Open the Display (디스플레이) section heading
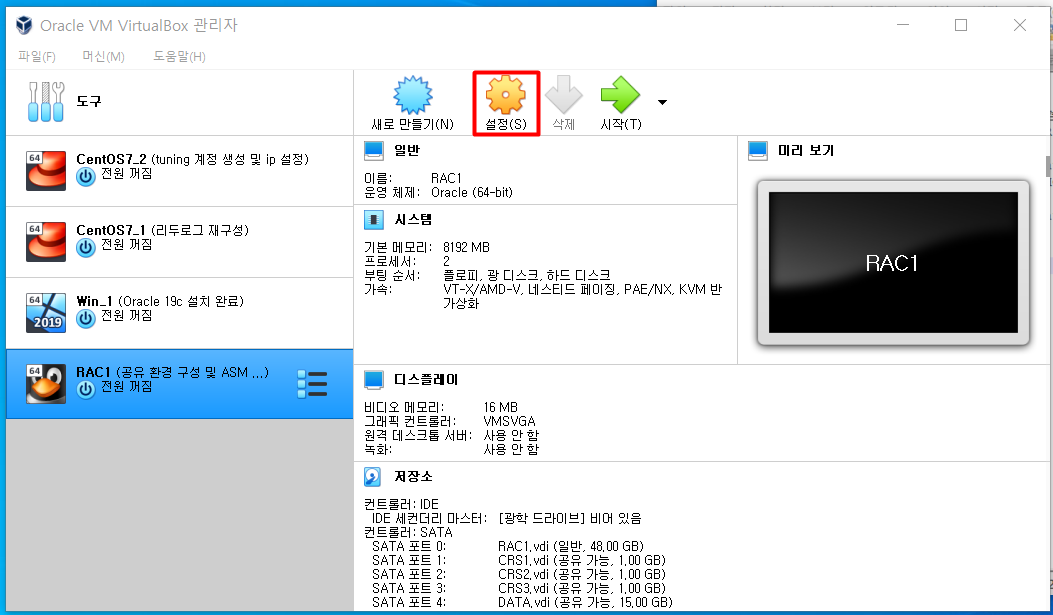This screenshot has width=1053, height=615. coord(426,379)
